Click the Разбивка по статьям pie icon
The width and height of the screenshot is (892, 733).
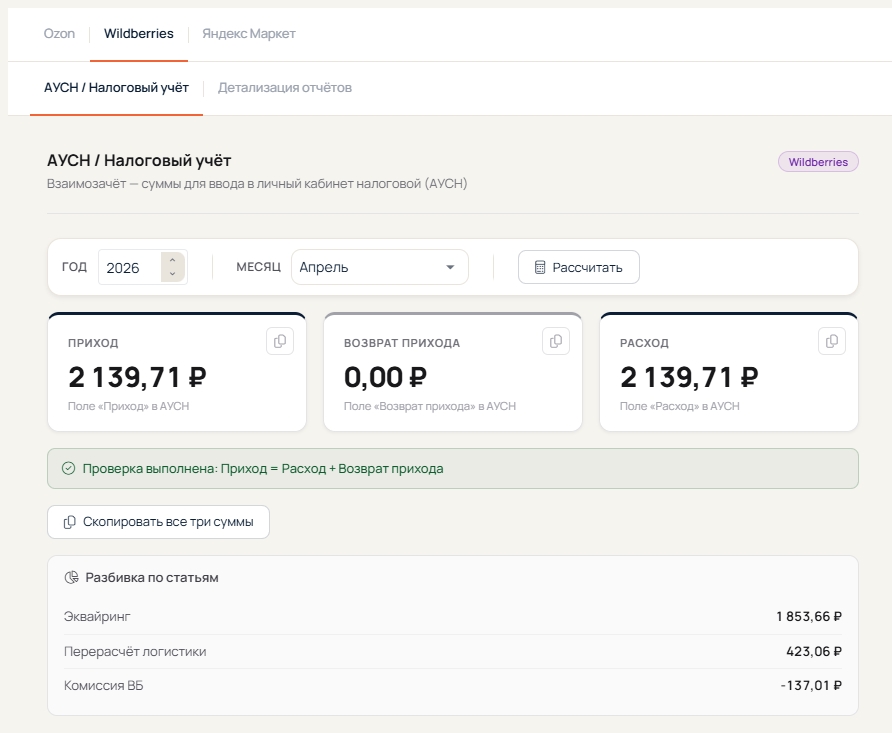point(71,578)
